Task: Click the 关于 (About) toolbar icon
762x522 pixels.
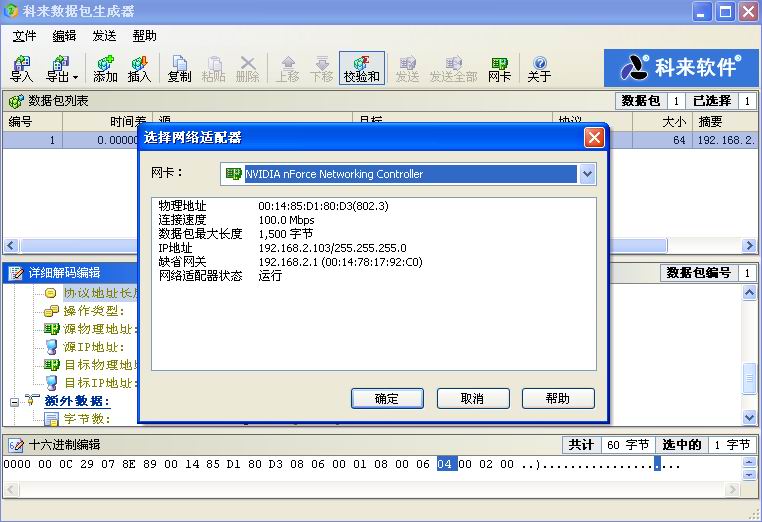Action: [539, 69]
